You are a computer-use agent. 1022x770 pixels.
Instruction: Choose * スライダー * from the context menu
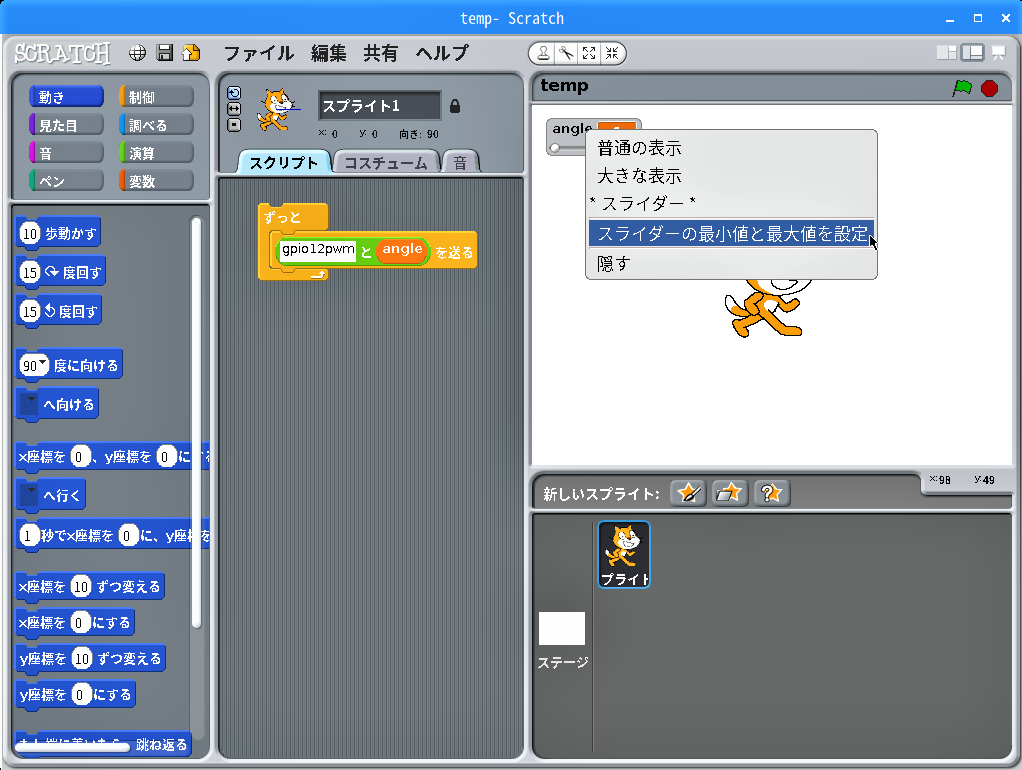(x=731, y=204)
